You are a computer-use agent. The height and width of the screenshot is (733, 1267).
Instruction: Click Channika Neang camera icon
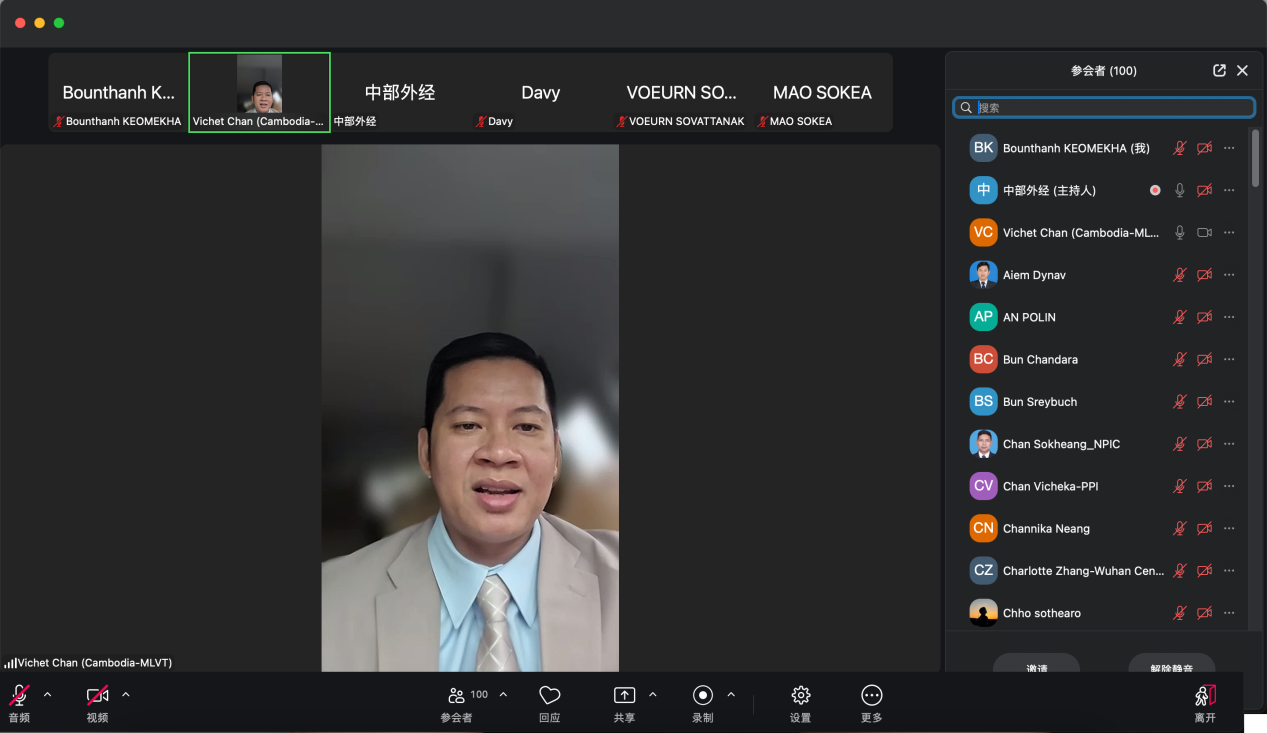click(x=1205, y=528)
